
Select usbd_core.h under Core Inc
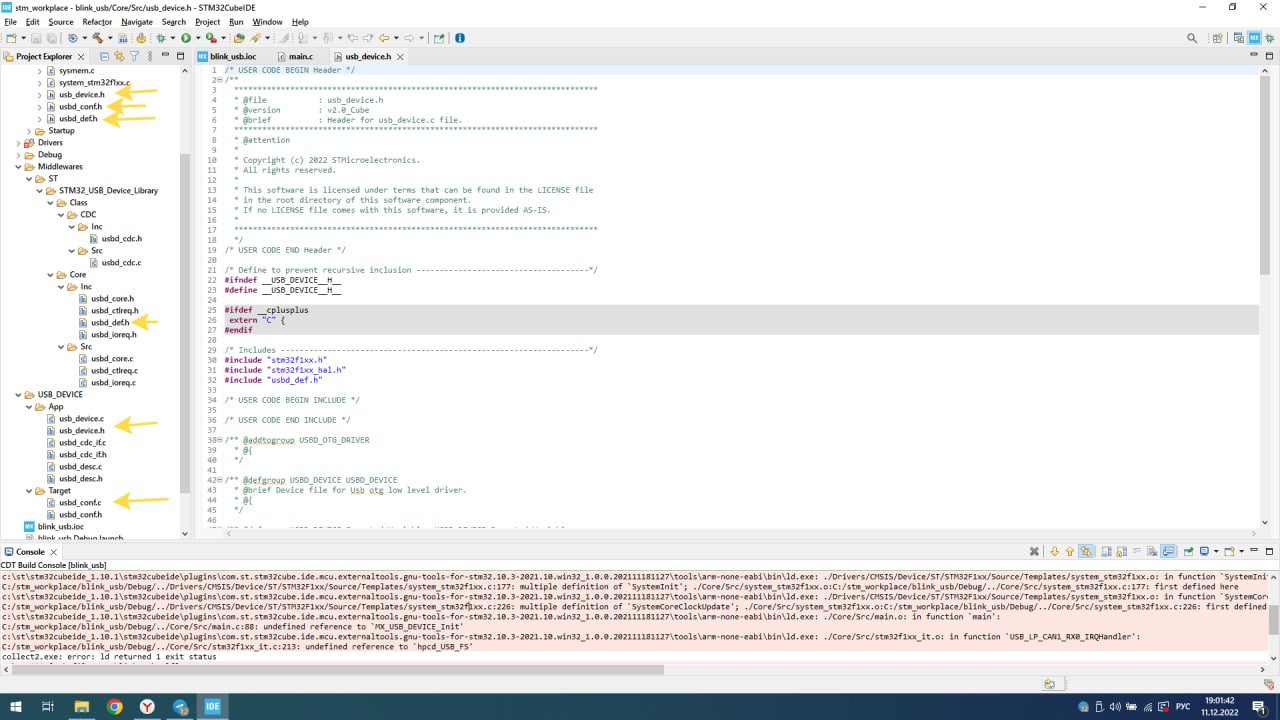(x=112, y=299)
